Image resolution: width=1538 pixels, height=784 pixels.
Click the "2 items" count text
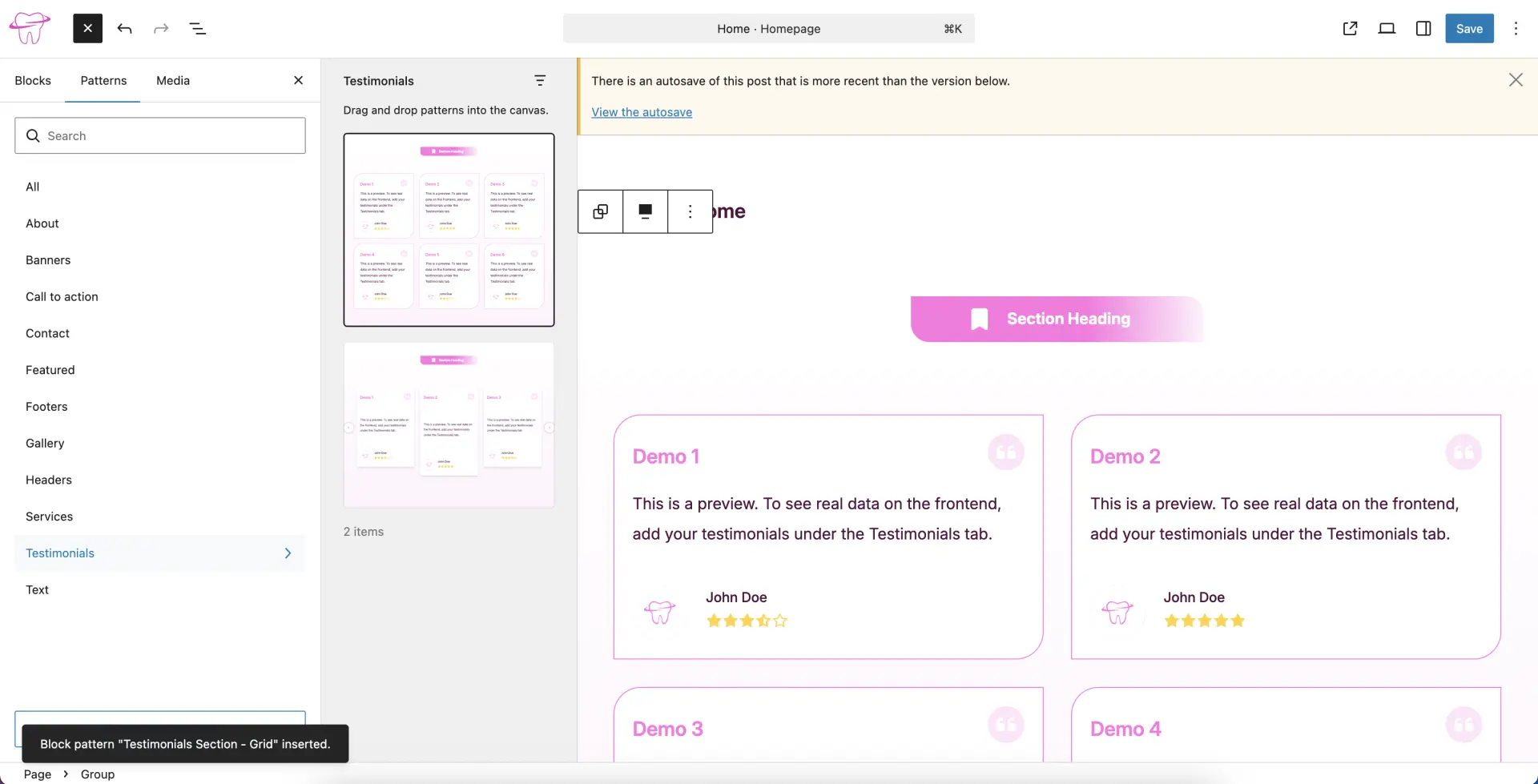point(364,532)
